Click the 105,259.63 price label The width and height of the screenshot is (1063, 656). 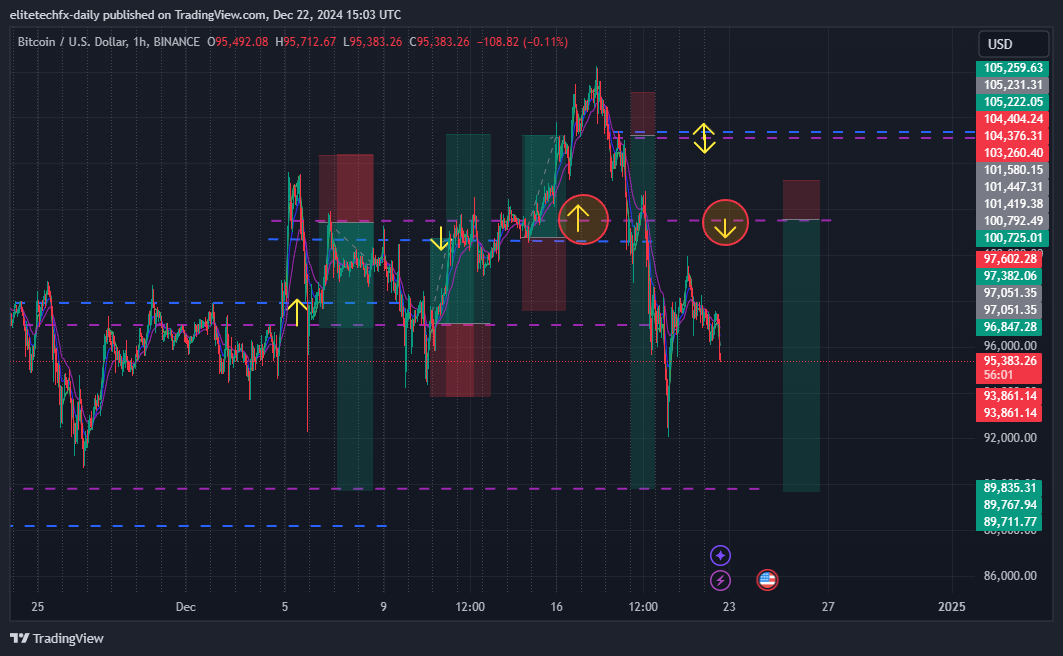pyautogui.click(x=1012, y=68)
